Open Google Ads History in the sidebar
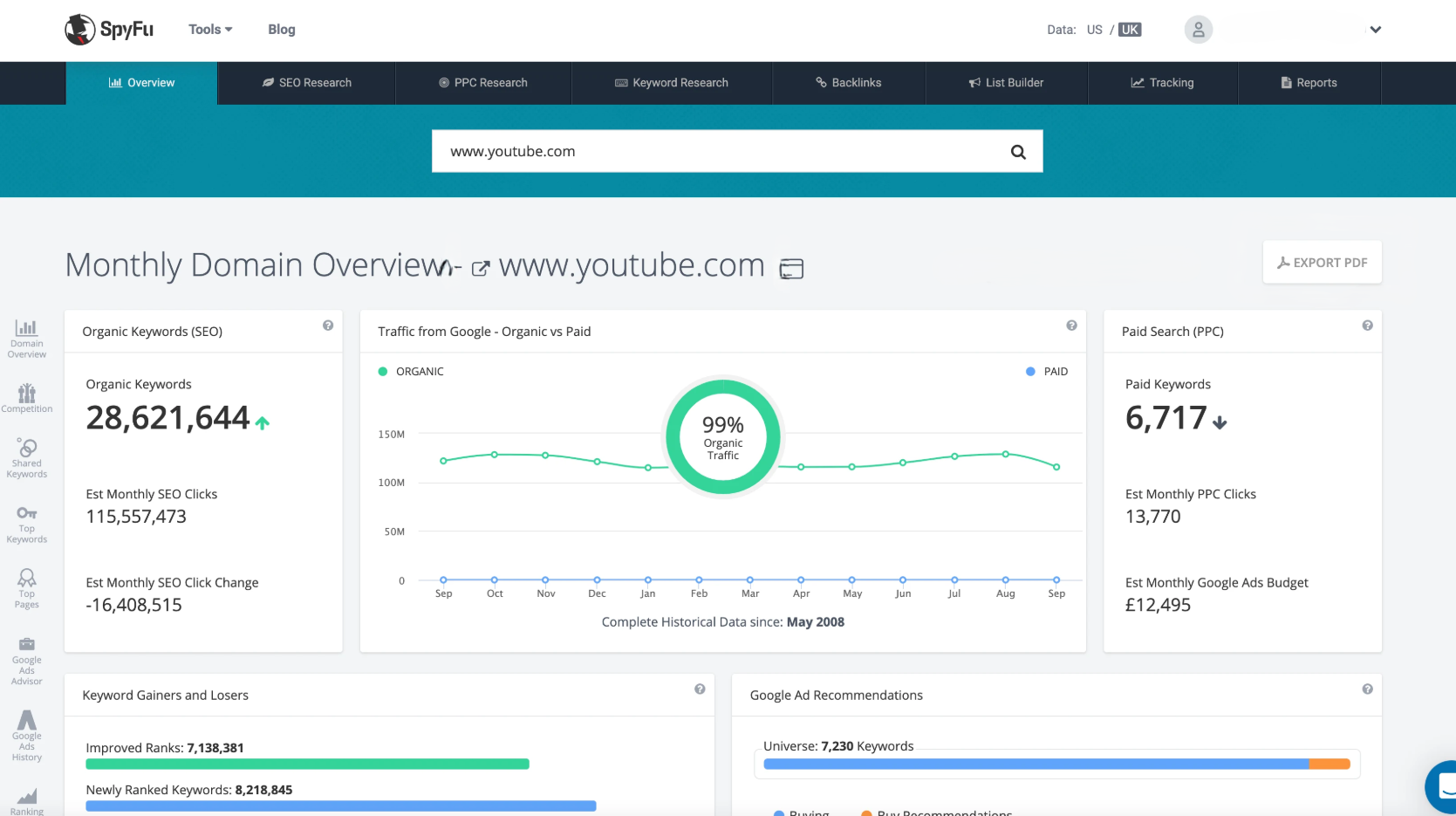This screenshot has height=816, width=1456. (27, 736)
